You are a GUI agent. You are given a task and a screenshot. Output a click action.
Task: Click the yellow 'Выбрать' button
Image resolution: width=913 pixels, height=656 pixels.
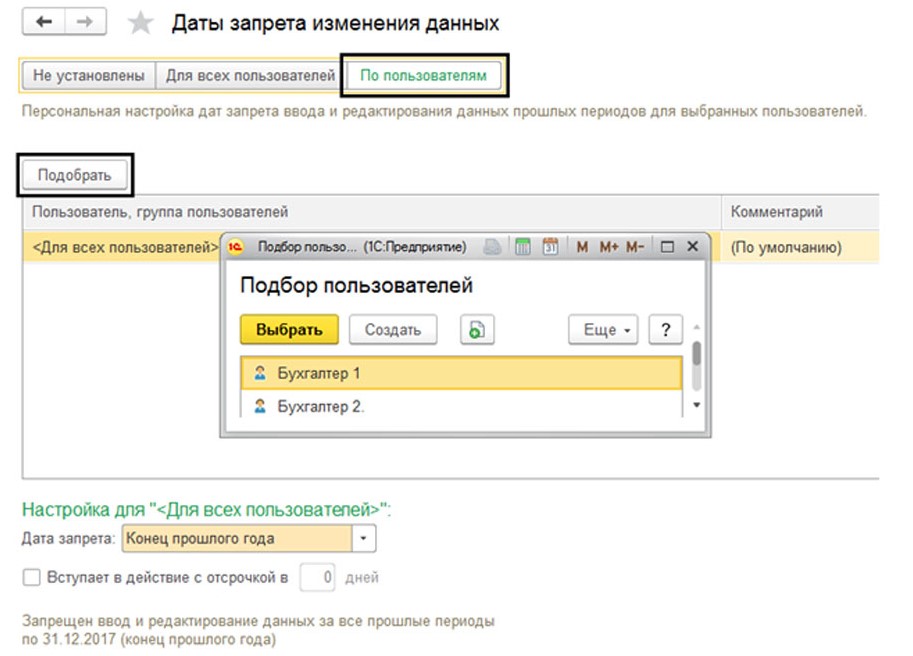point(289,330)
